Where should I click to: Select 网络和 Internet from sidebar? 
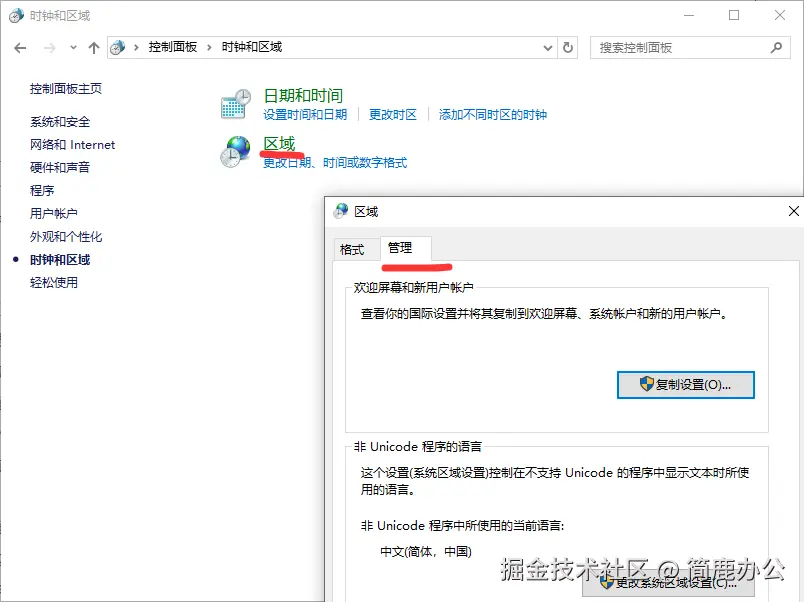[71, 143]
